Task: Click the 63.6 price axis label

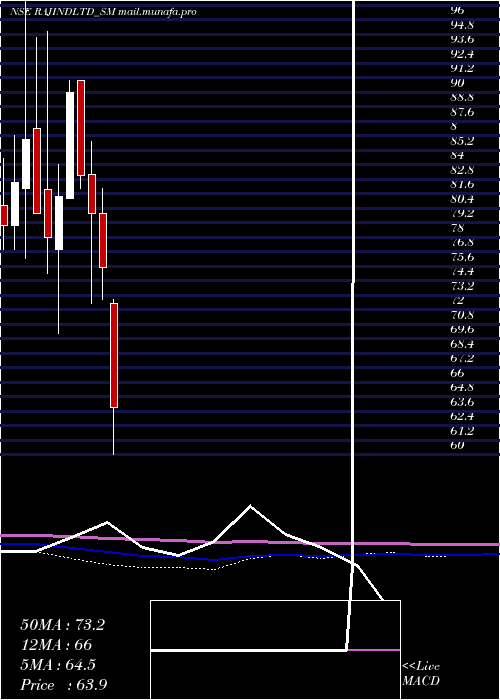Action: (x=462, y=401)
